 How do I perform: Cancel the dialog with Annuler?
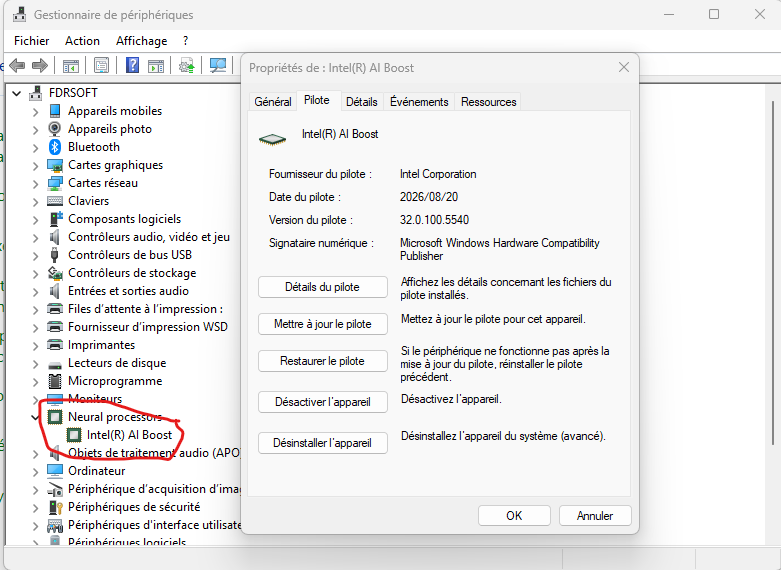coord(595,515)
